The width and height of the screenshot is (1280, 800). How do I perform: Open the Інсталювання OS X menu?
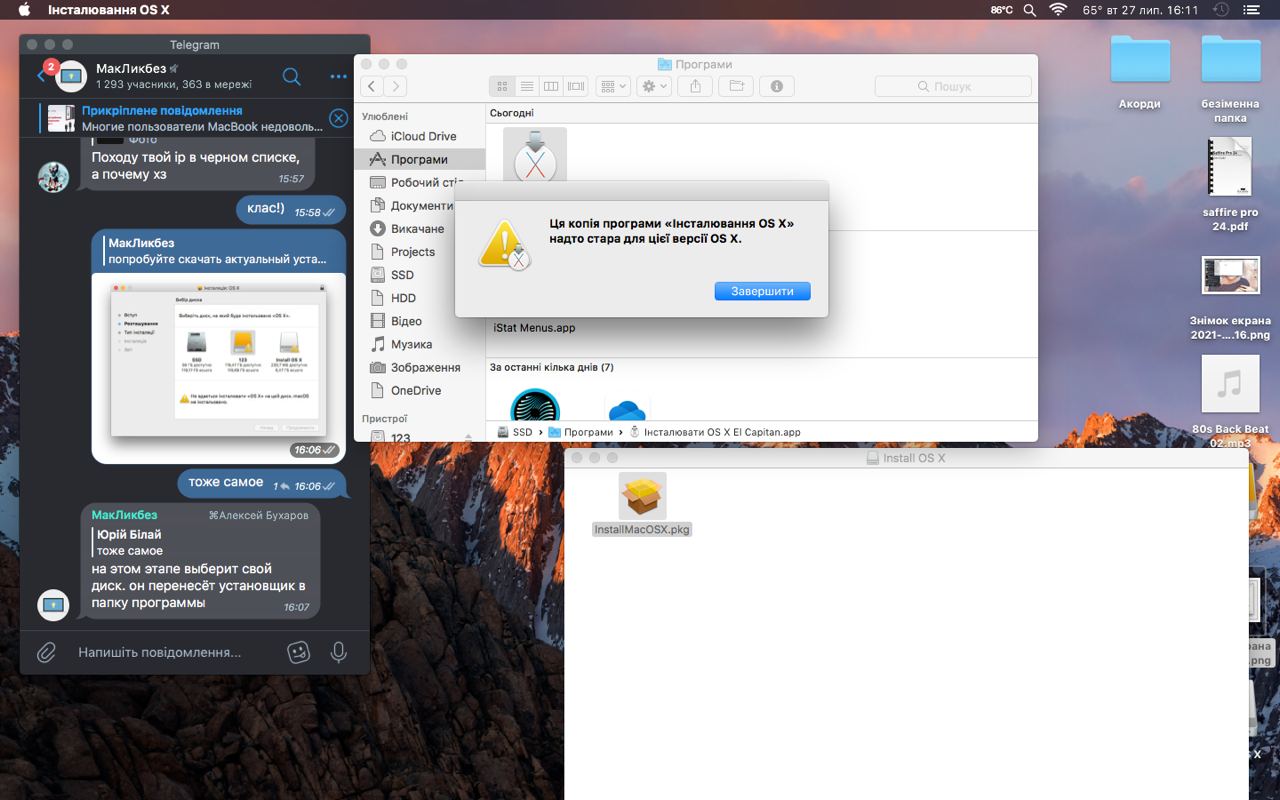point(109,10)
